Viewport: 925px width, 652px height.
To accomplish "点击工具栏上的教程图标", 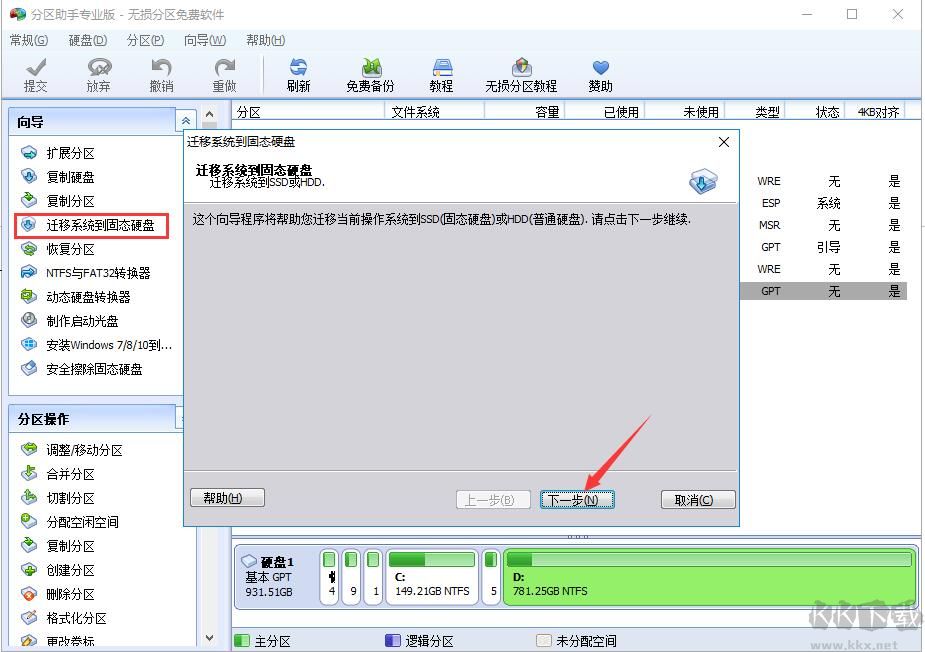I will (x=441, y=70).
